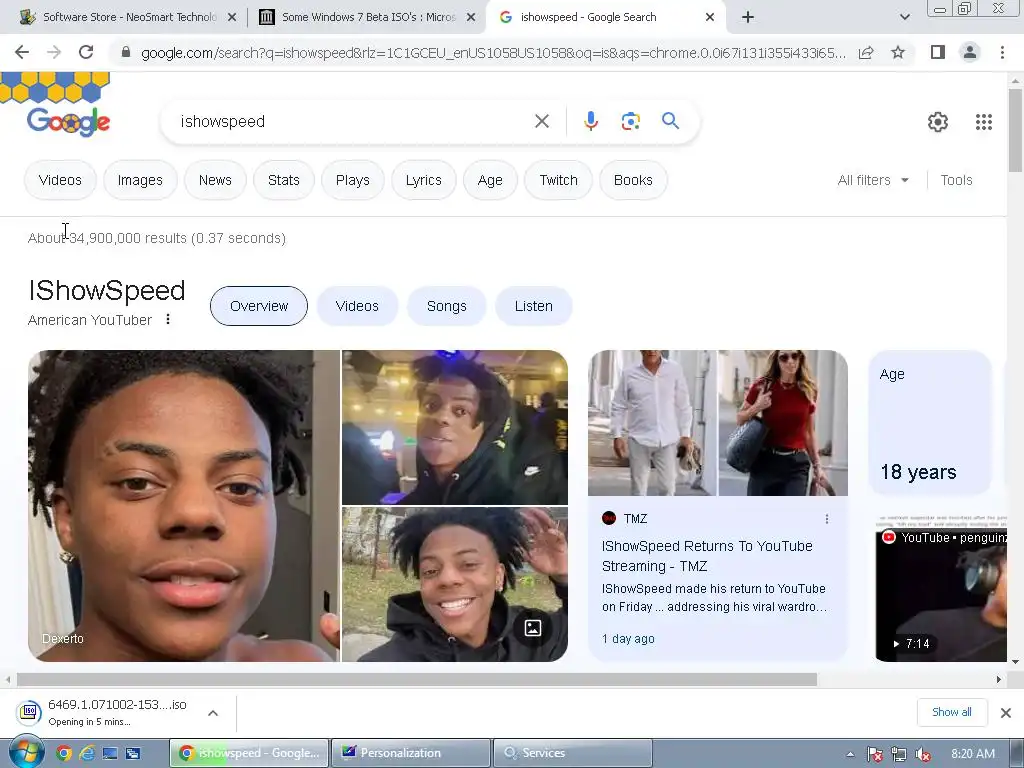Go to Google home via the logo
1024x768 pixels.
point(68,121)
